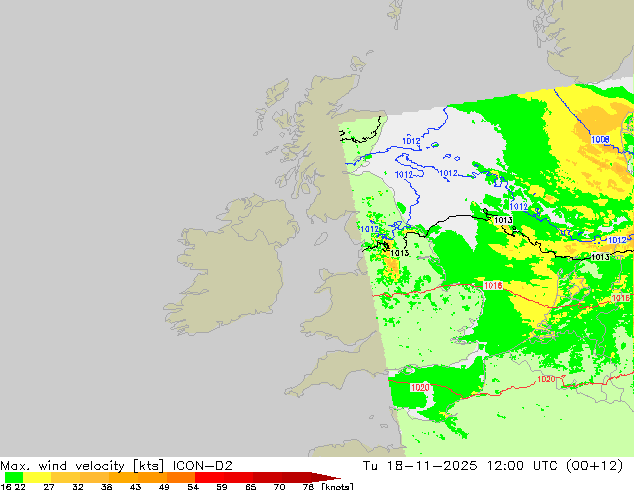
Task: Click the red 1020 label near the French coast
Action: (546, 379)
